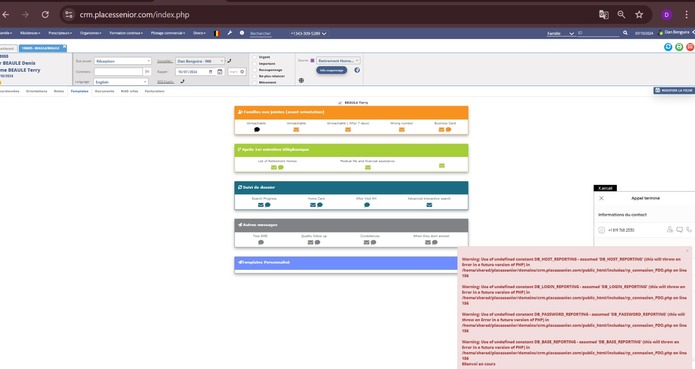Send the Business Card SMS template
Viewport: 695px width, 369px height.
(448, 130)
